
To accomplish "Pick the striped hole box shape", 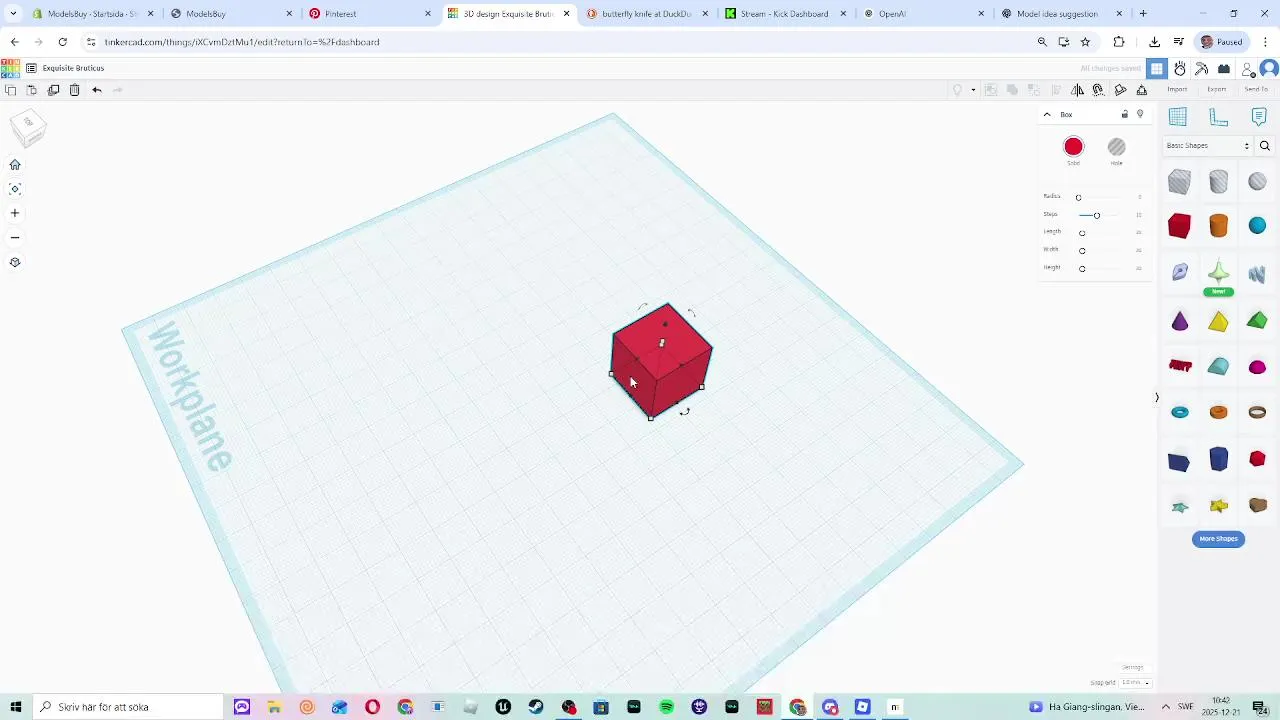I will click(1179, 181).
